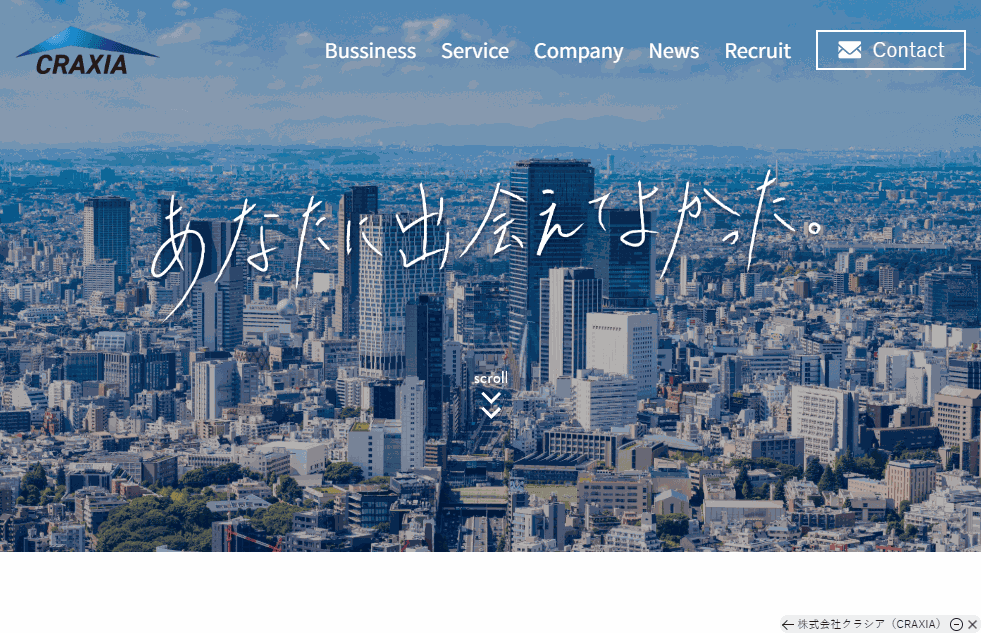This screenshot has width=981, height=633.
Task: Open the Service menu item
Action: [x=475, y=51]
